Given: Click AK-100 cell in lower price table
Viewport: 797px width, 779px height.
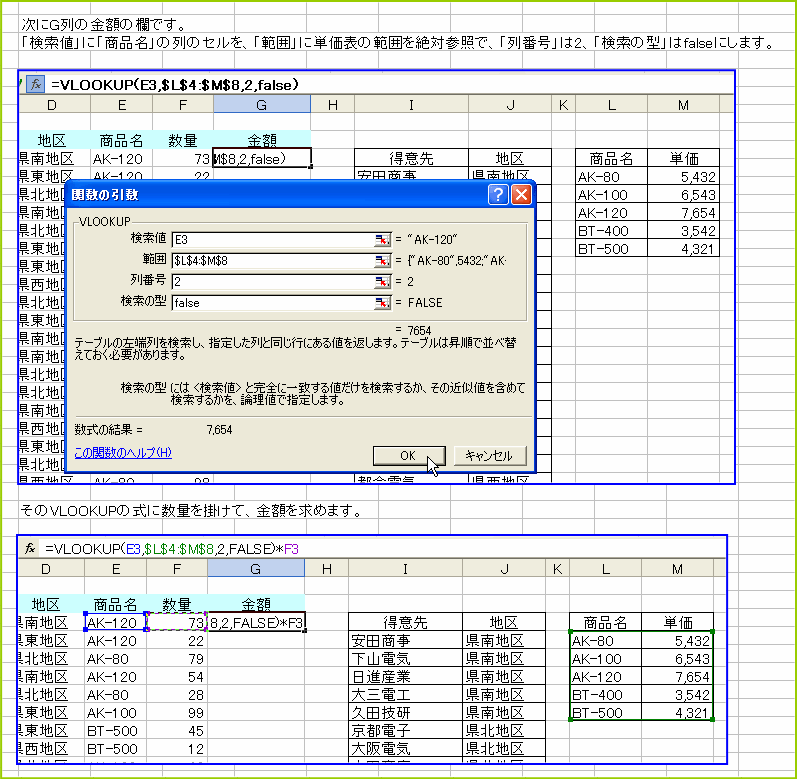Looking at the screenshot, I should [x=605, y=659].
